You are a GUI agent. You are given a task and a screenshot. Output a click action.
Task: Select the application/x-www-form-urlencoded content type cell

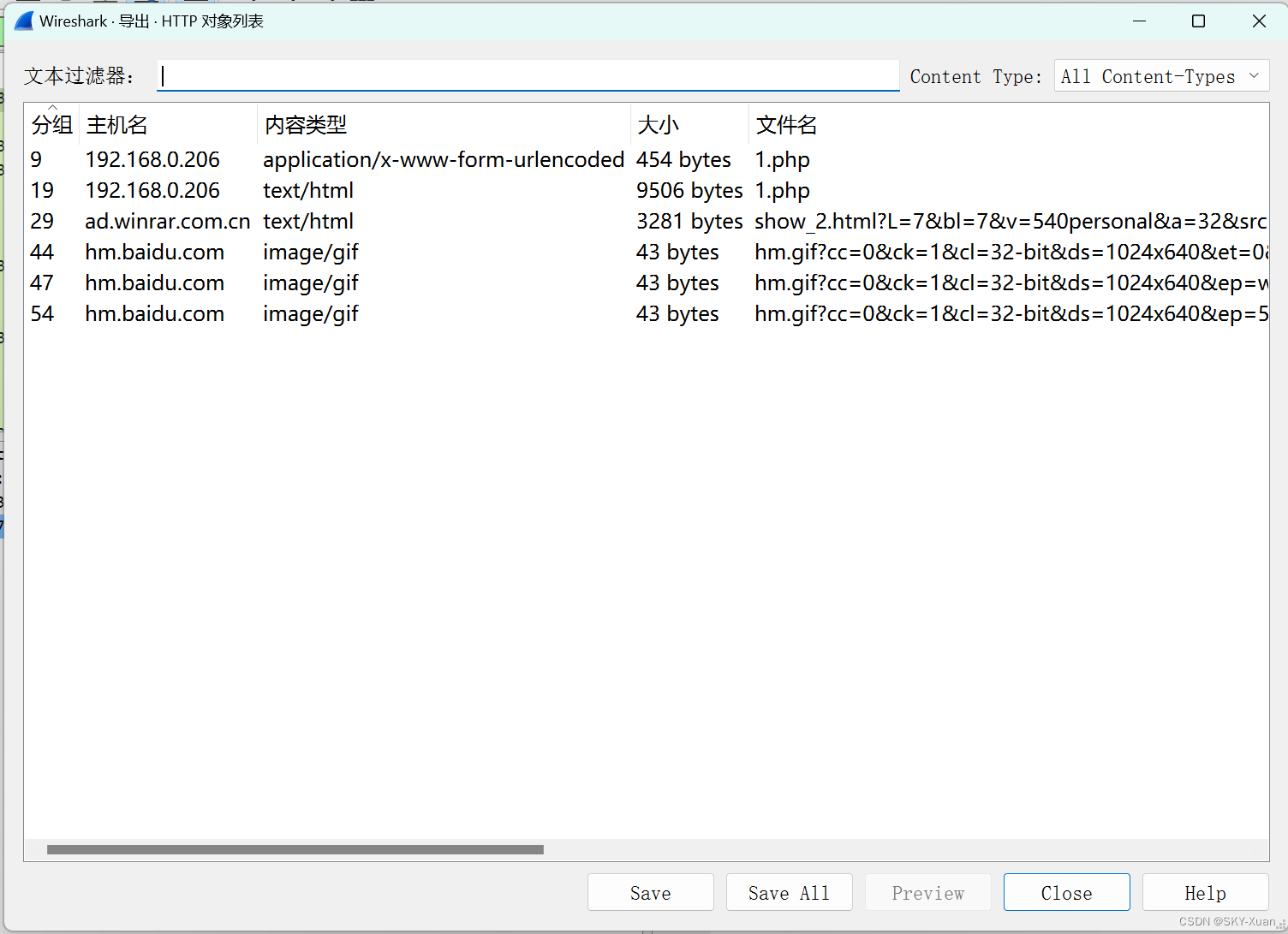pos(444,159)
